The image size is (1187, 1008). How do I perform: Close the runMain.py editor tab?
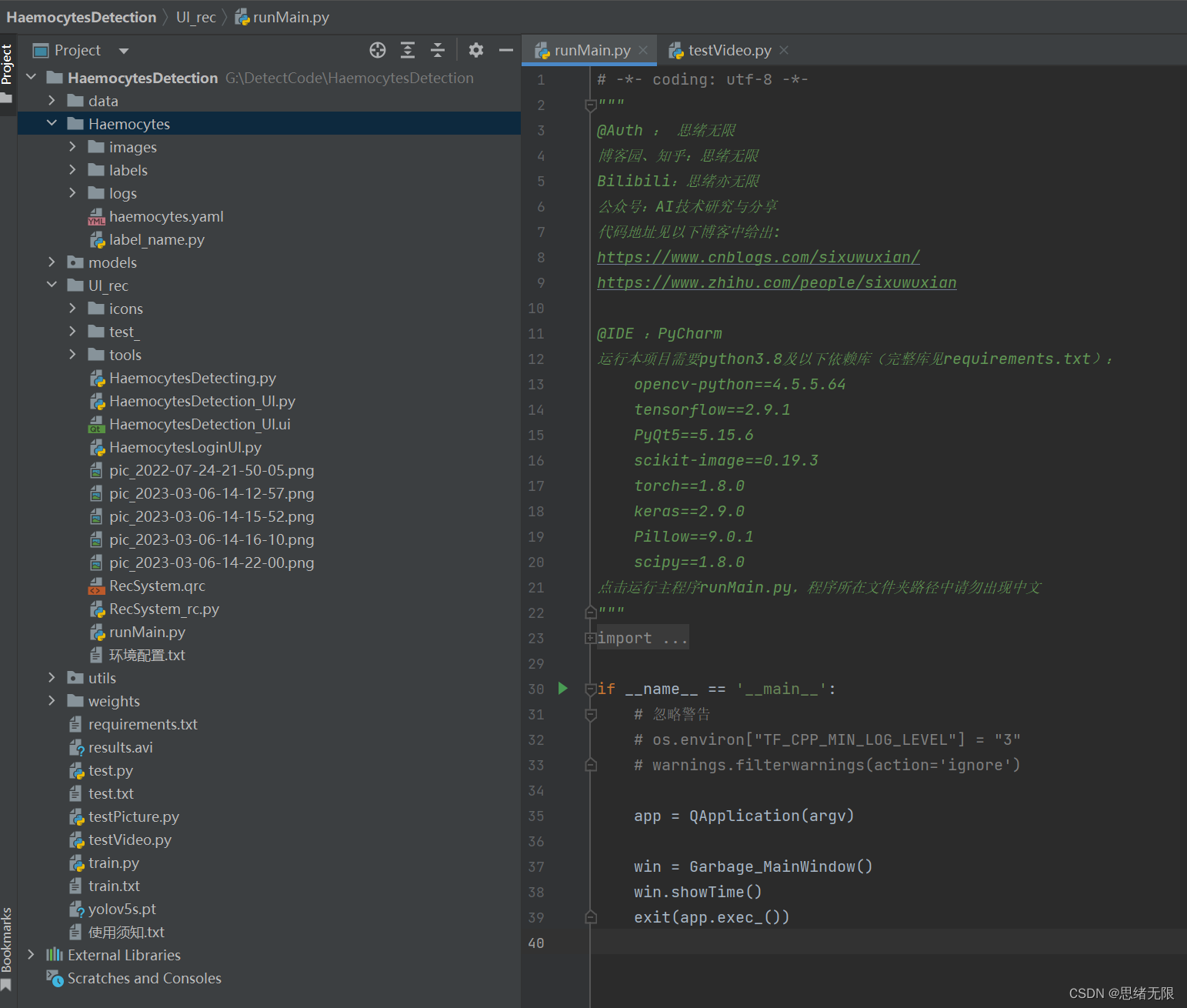point(643,50)
